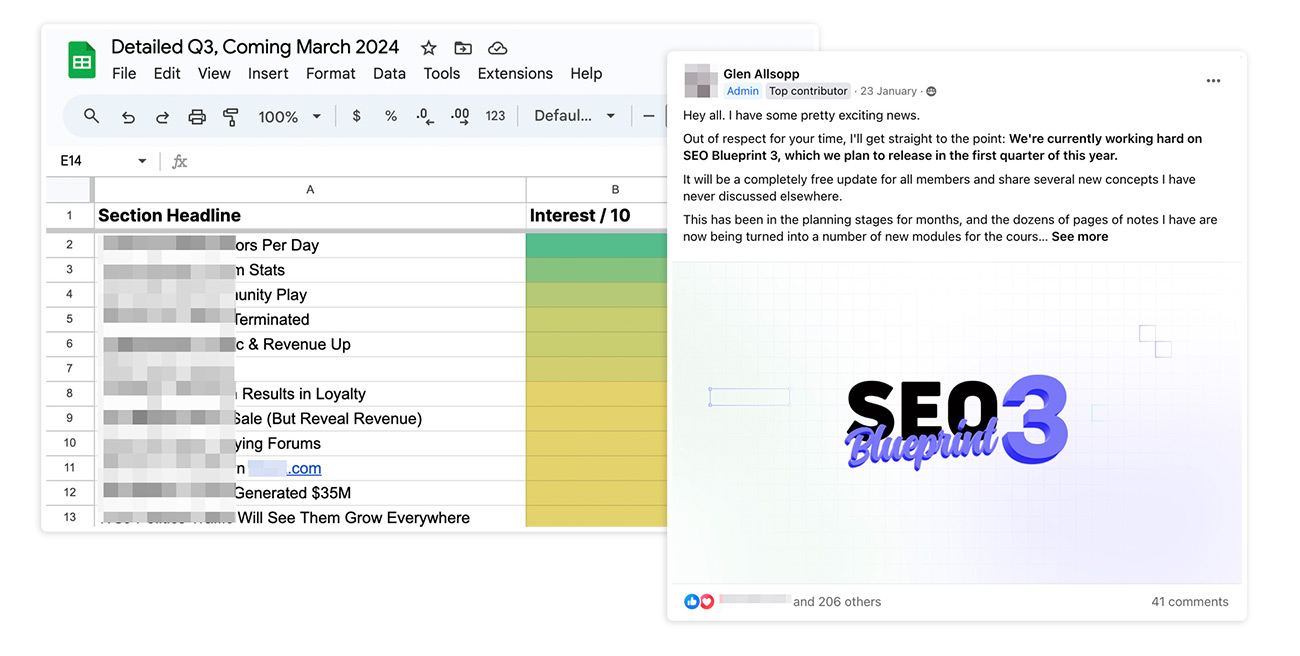Viewport: 1300px width, 656px height.
Task: Select column A header
Action: (310, 189)
